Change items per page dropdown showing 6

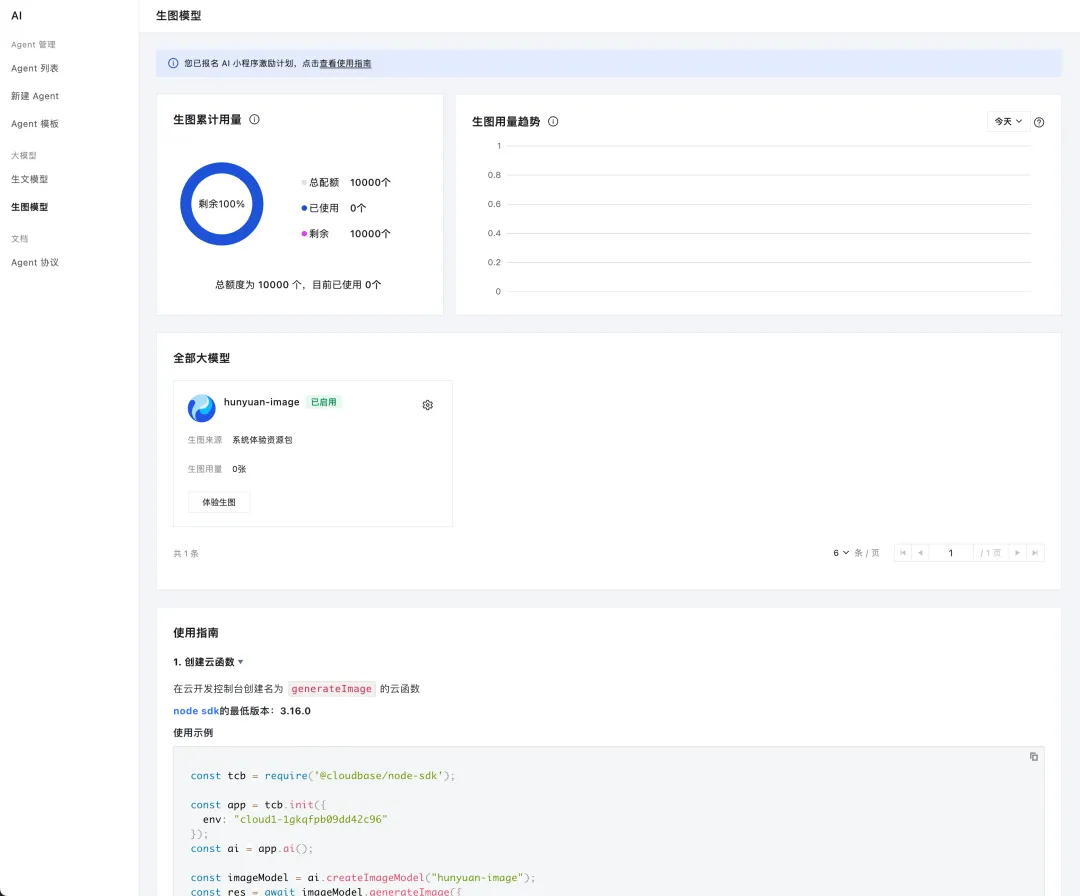click(x=841, y=553)
